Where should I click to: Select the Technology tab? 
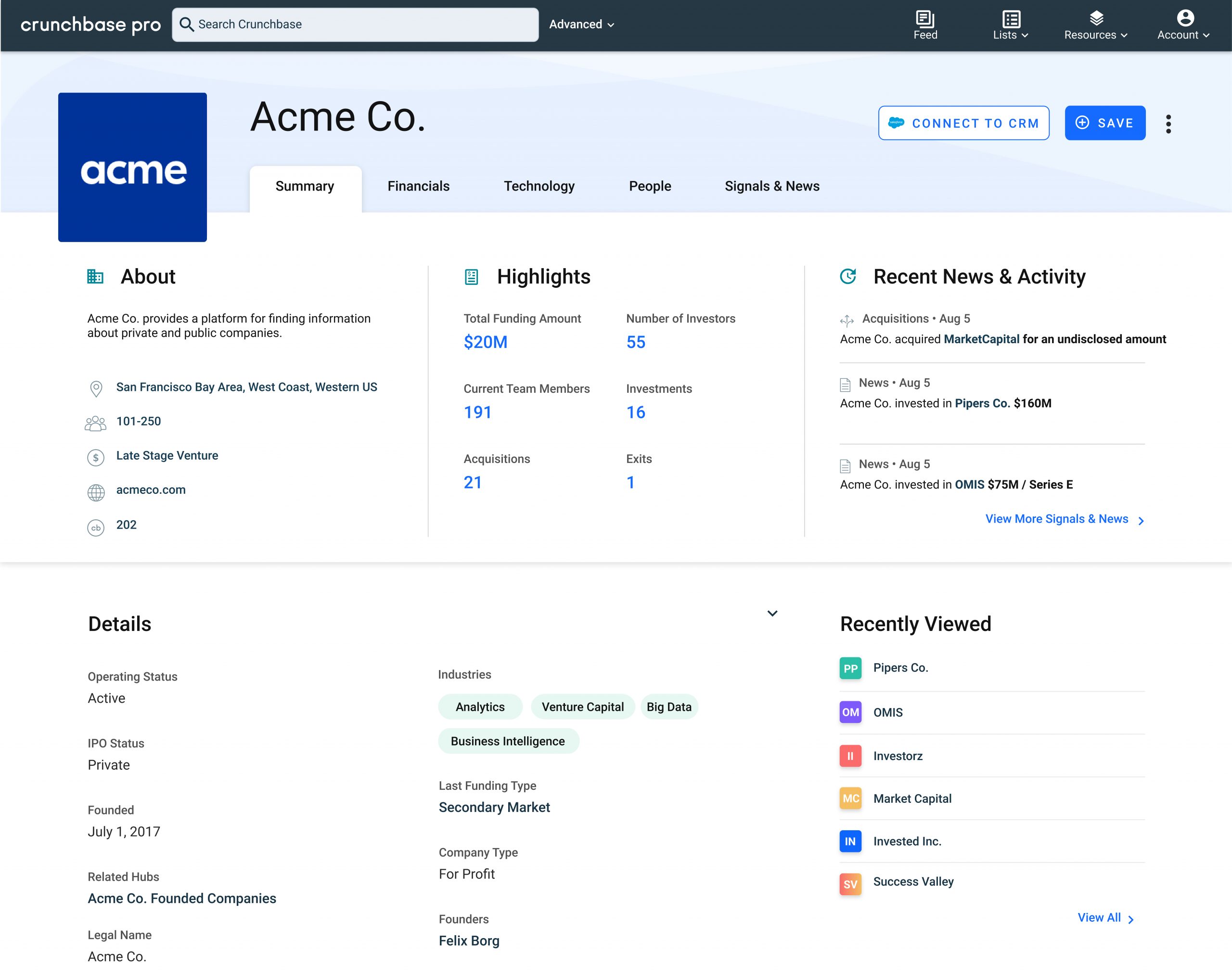click(539, 185)
